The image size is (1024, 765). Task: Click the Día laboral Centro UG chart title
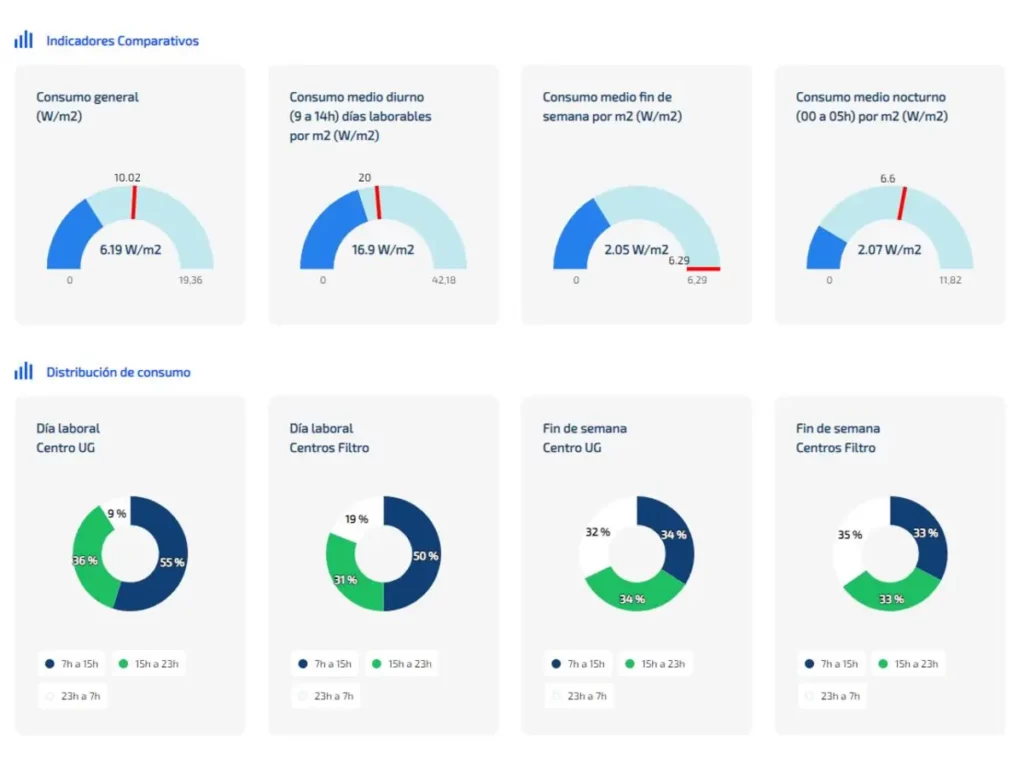(x=68, y=438)
